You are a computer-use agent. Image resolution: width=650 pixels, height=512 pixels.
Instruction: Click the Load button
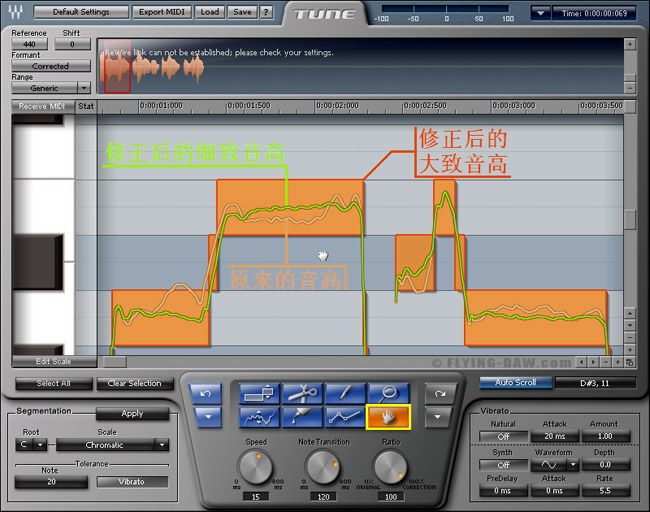pyautogui.click(x=210, y=12)
